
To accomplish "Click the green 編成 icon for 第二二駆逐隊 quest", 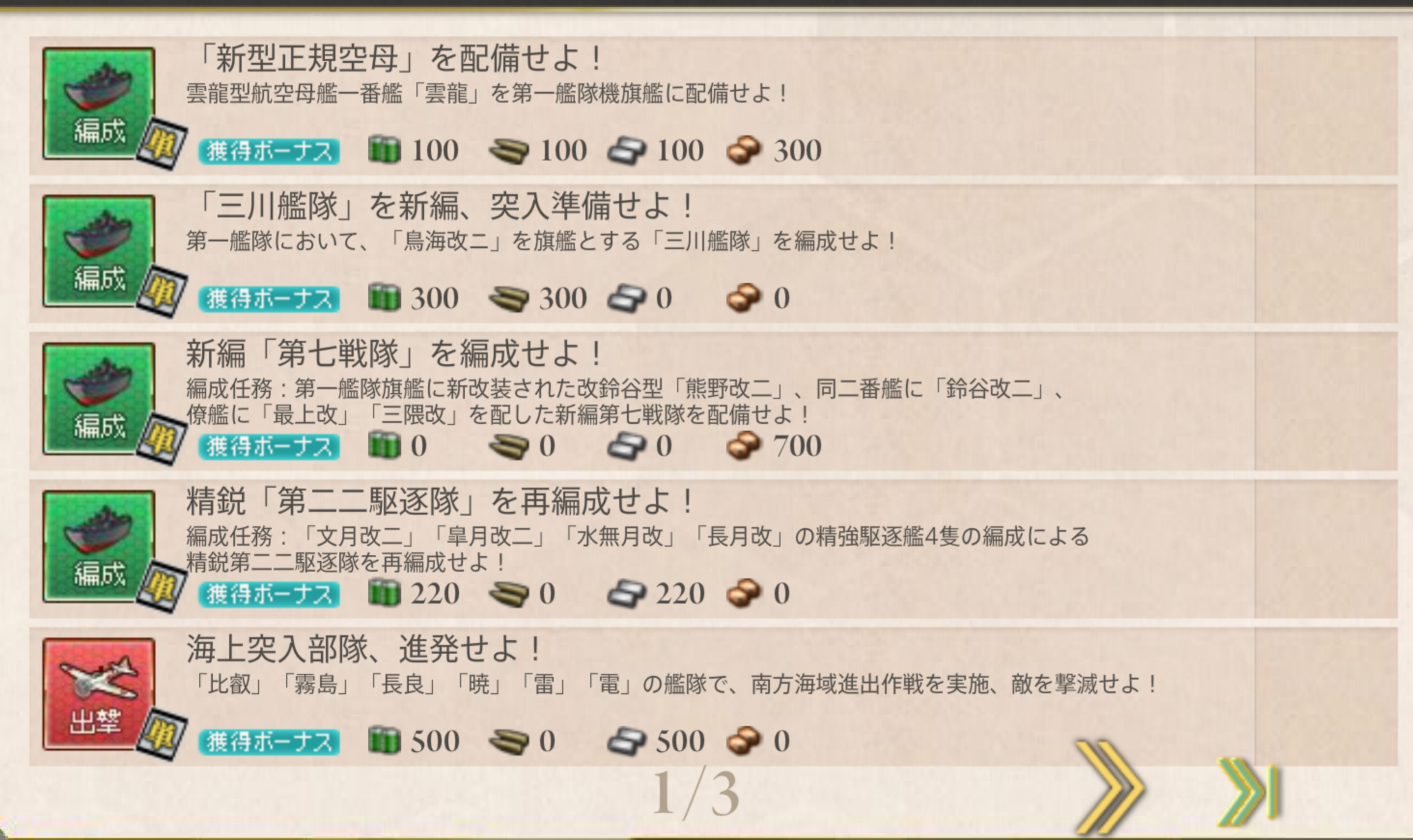I will tap(98, 546).
